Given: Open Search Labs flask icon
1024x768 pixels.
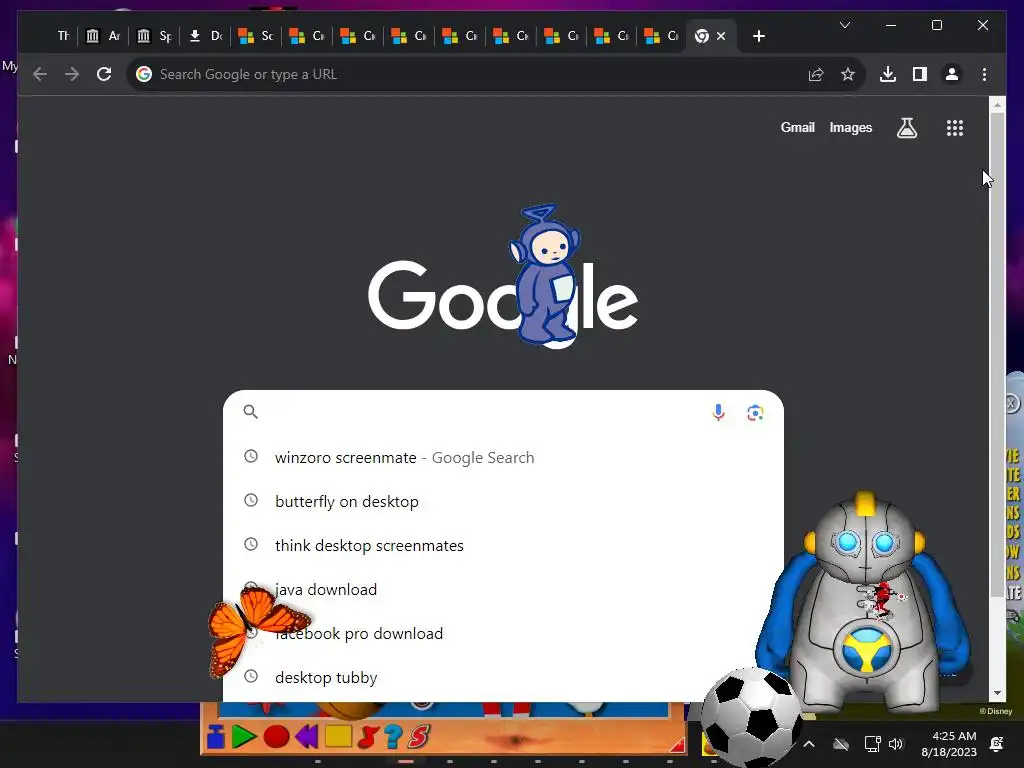Looking at the screenshot, I should click(x=906, y=128).
